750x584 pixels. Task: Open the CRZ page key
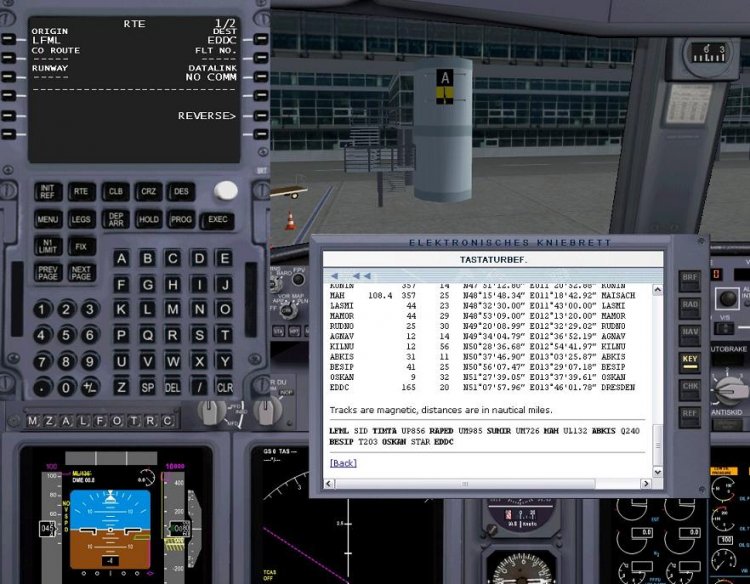tap(148, 191)
